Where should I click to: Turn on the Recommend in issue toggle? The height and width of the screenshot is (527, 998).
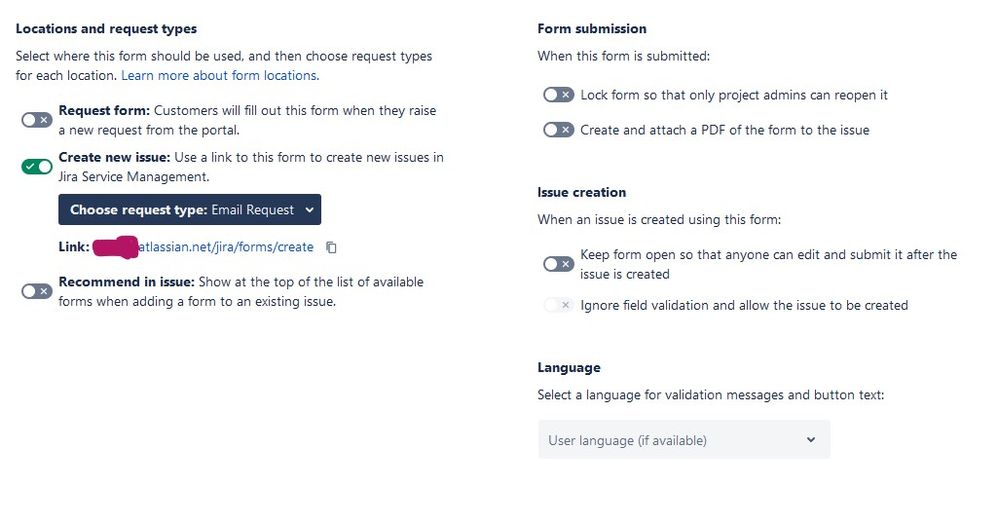[36, 292]
